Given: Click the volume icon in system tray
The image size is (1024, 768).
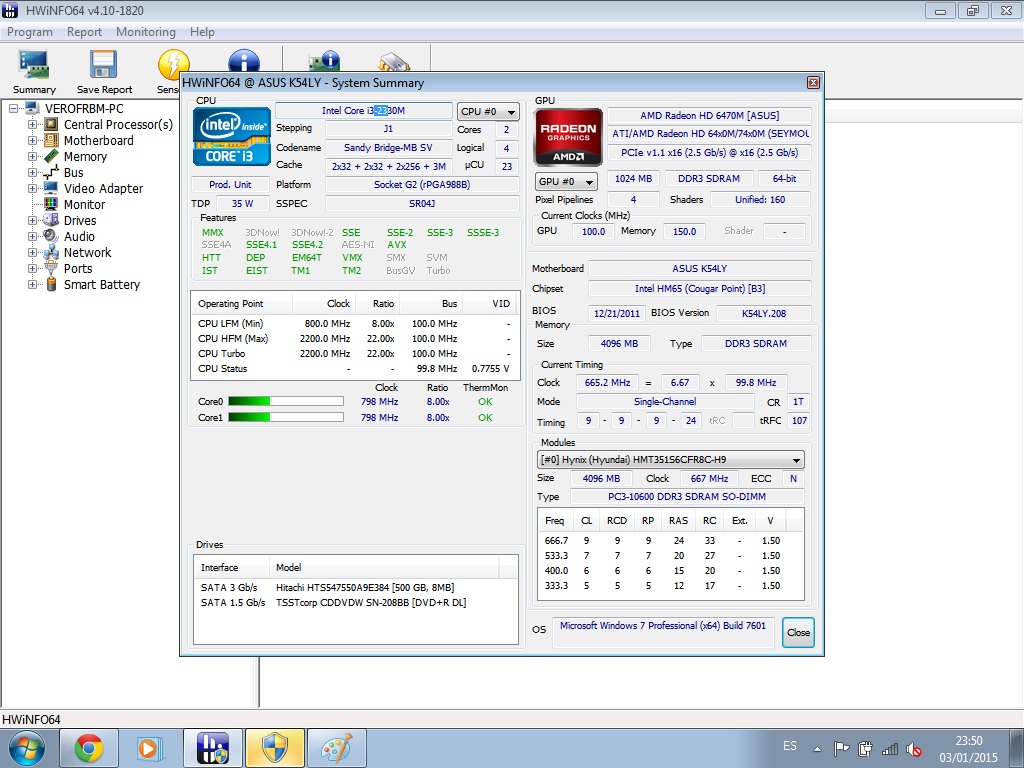Looking at the screenshot, I should click(914, 748).
